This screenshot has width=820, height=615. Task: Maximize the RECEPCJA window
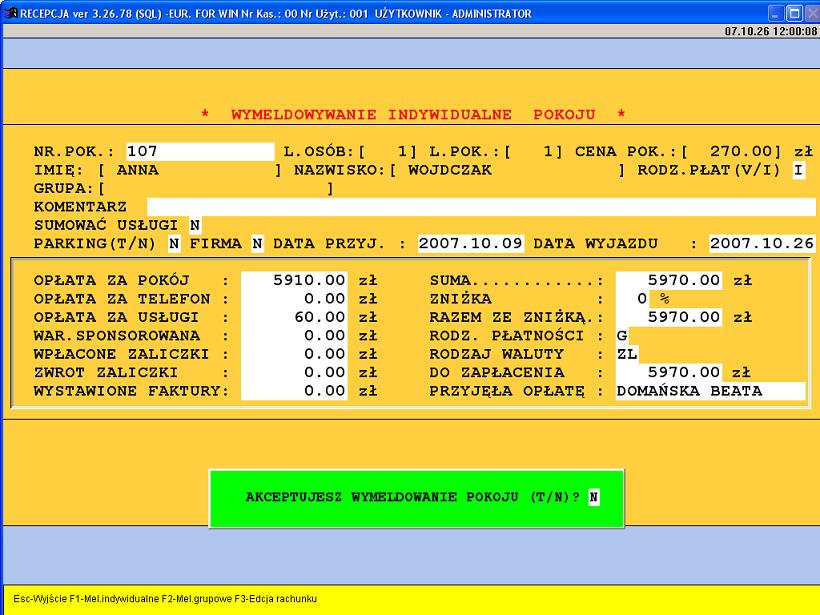pyautogui.click(x=793, y=13)
